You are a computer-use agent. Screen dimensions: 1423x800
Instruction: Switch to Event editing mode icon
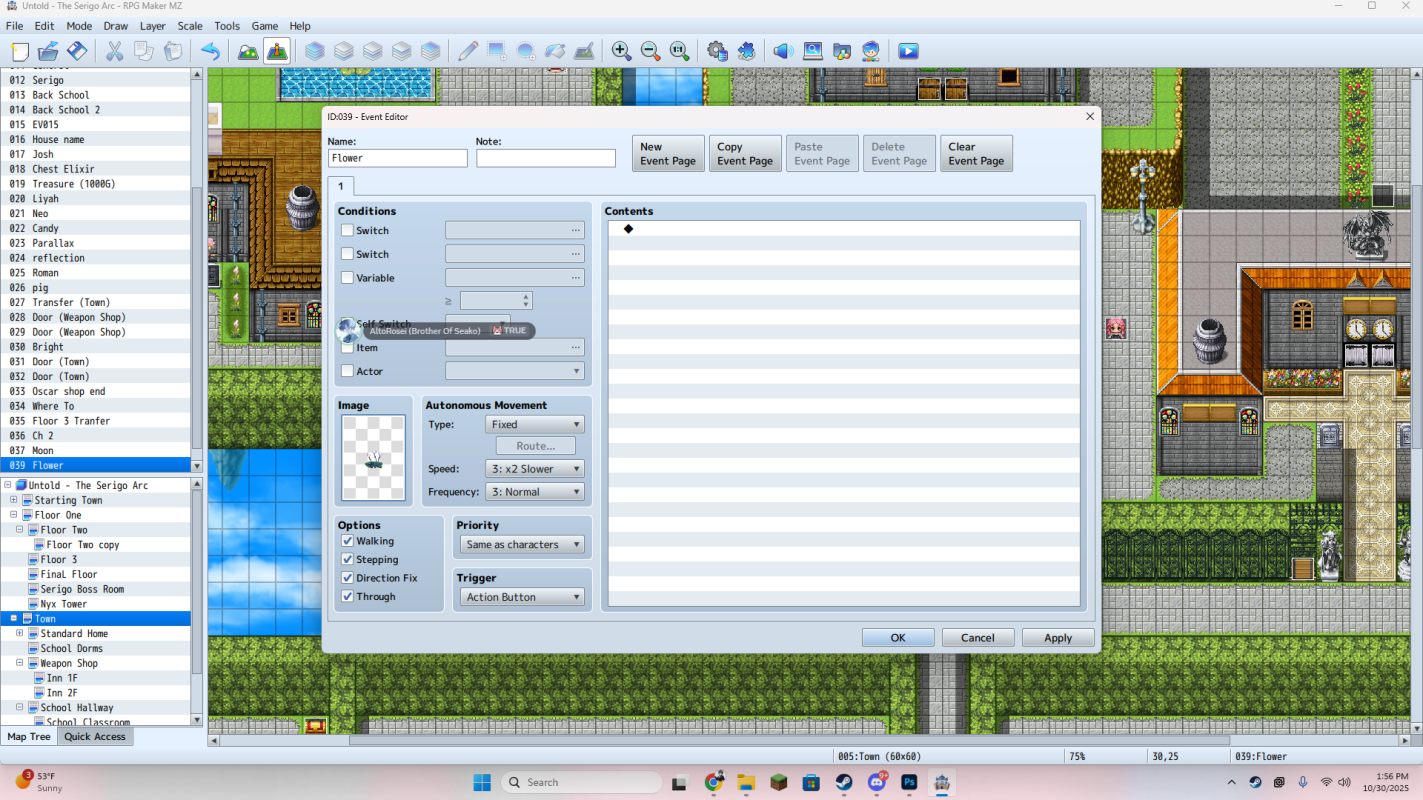click(x=277, y=51)
